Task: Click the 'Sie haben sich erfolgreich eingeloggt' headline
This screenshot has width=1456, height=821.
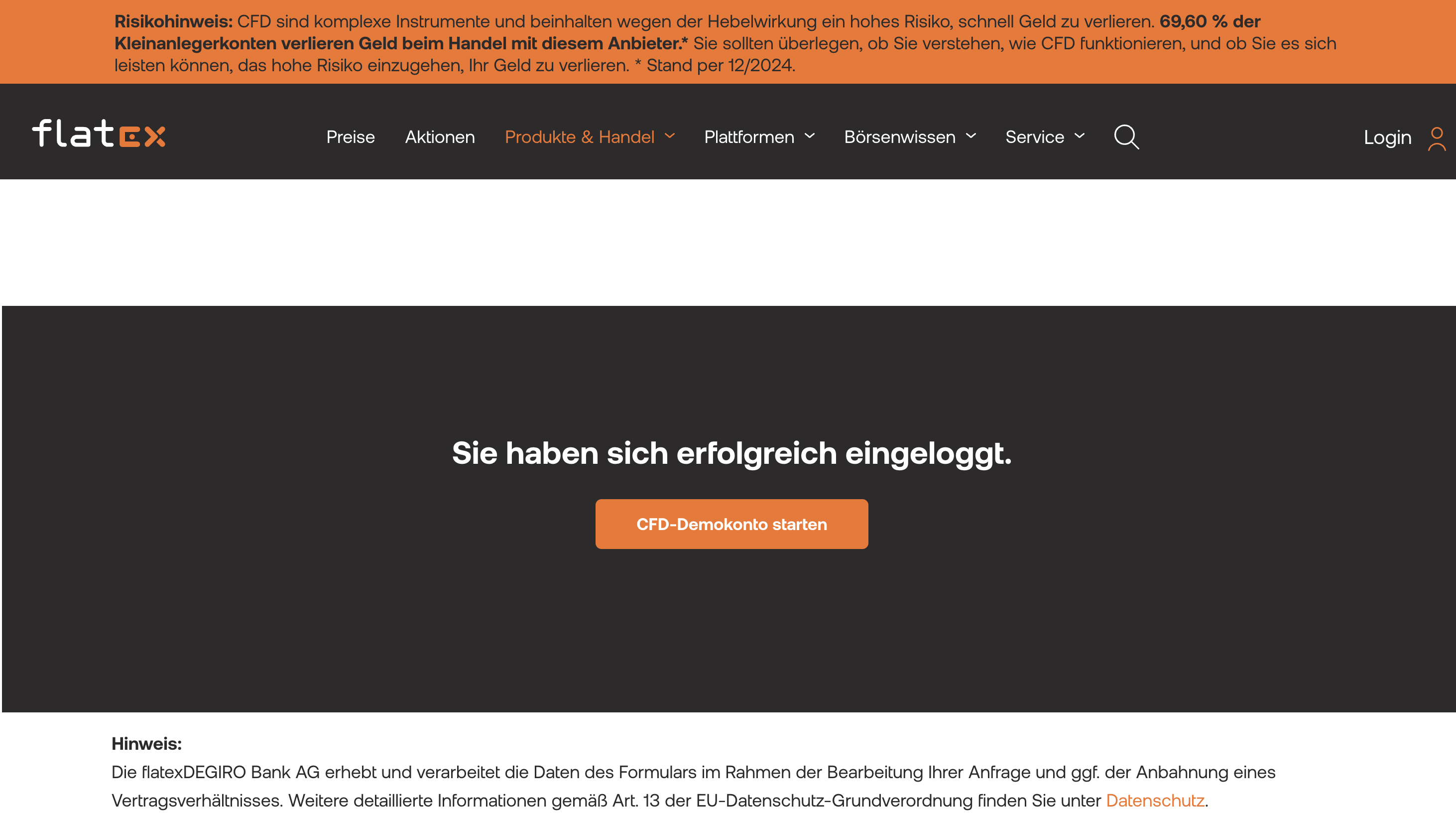Action: (731, 453)
